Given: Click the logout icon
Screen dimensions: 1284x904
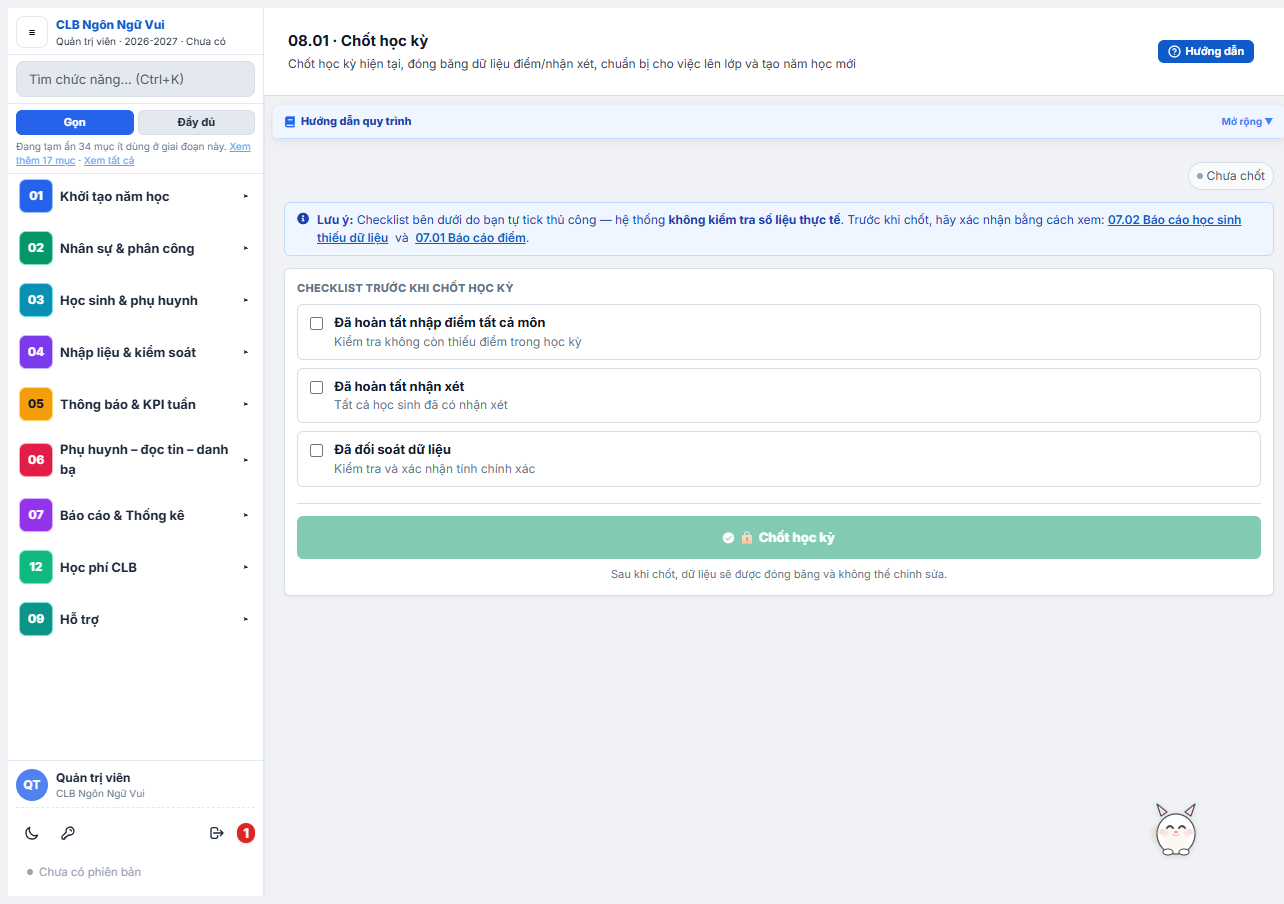Looking at the screenshot, I should click(216, 833).
